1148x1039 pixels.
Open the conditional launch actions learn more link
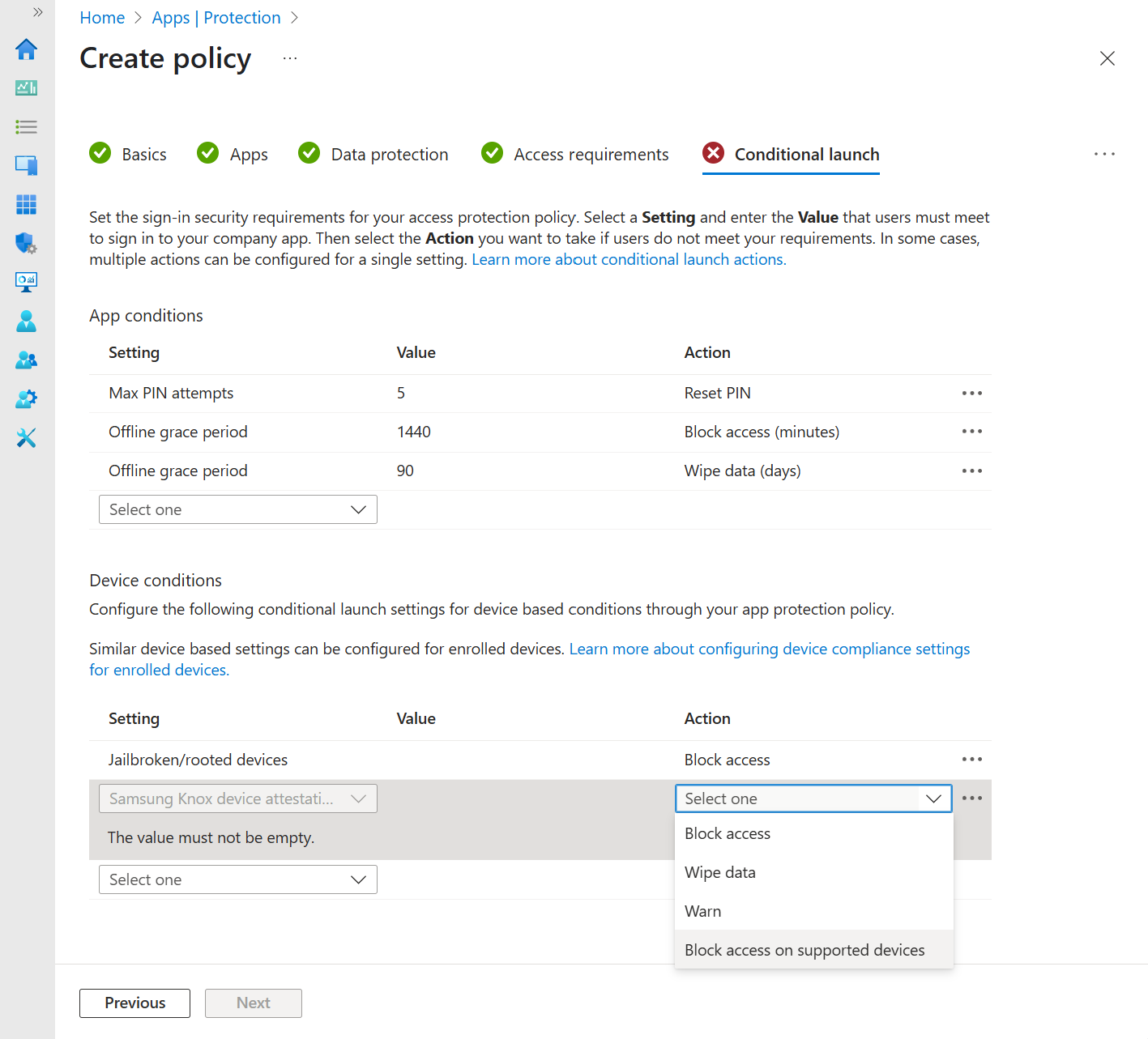point(628,259)
